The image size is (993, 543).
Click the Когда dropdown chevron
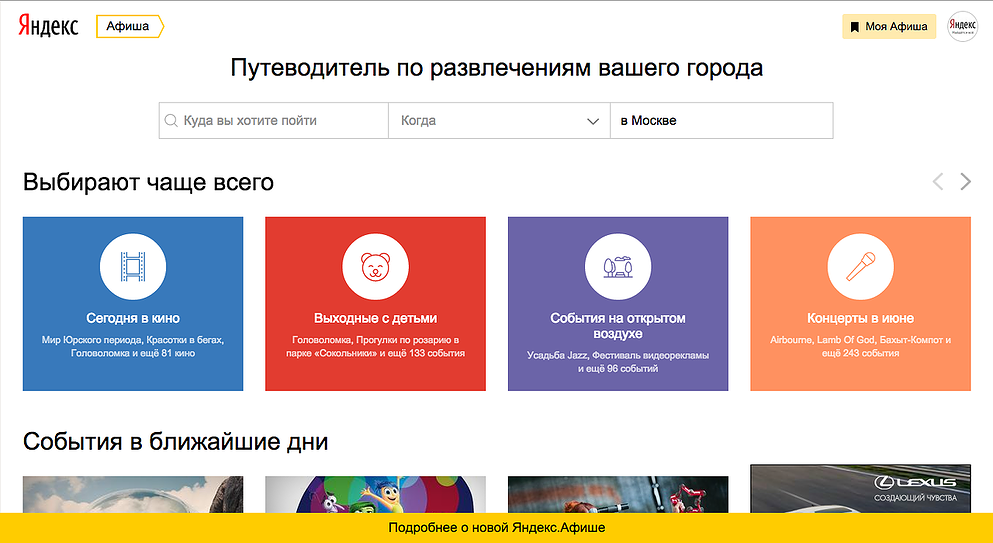593,121
